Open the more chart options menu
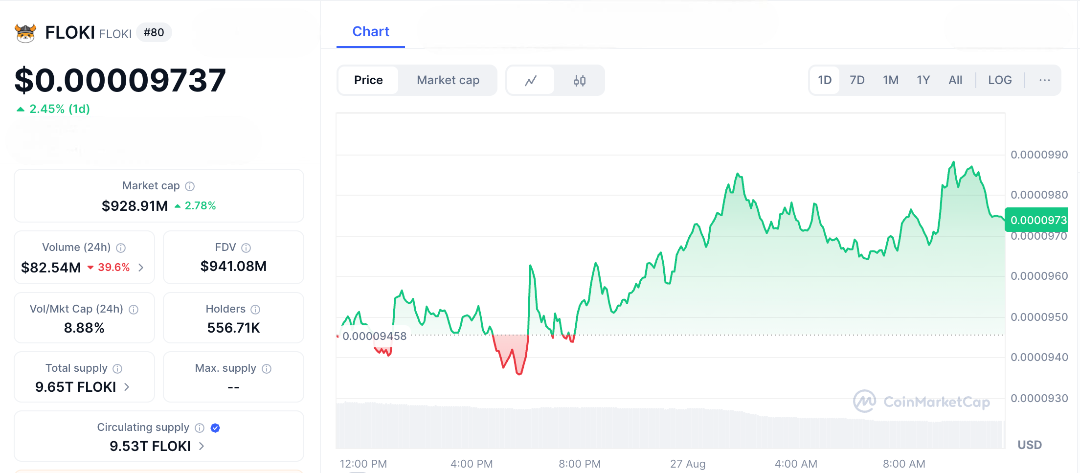 pos(1045,80)
